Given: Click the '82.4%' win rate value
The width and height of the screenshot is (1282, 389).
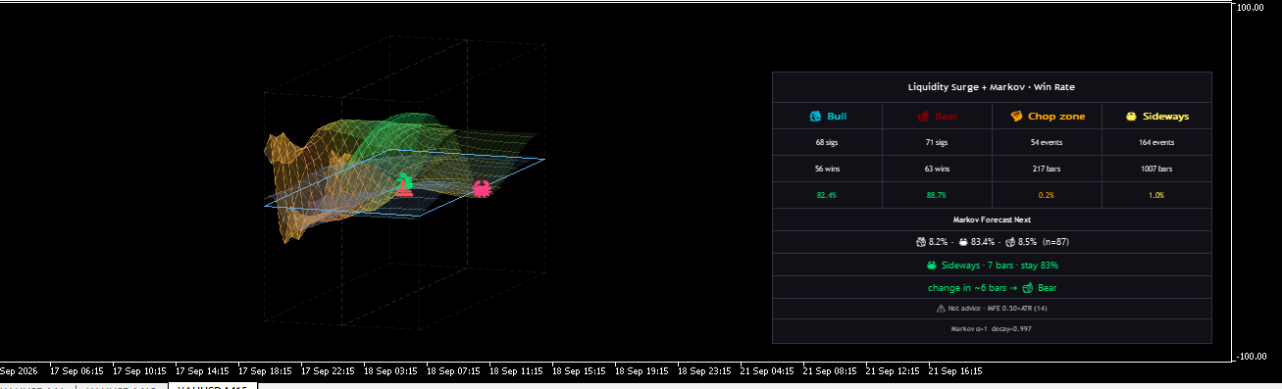Looking at the screenshot, I should [x=826, y=195].
